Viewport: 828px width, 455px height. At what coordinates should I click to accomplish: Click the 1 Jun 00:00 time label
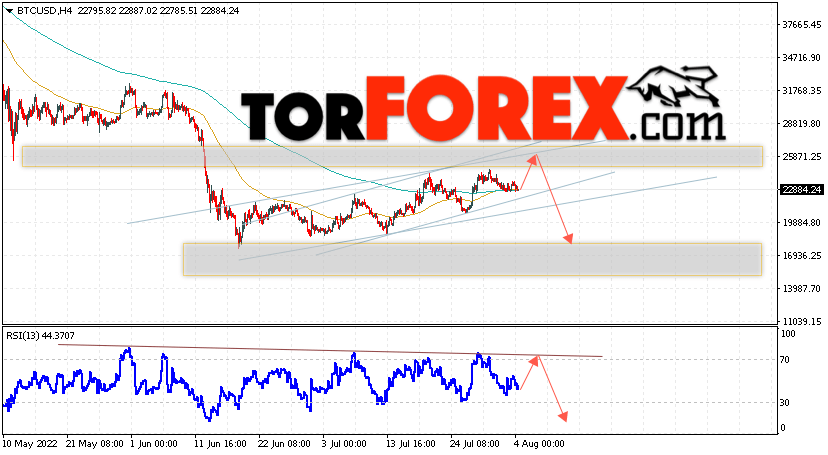coord(154,443)
